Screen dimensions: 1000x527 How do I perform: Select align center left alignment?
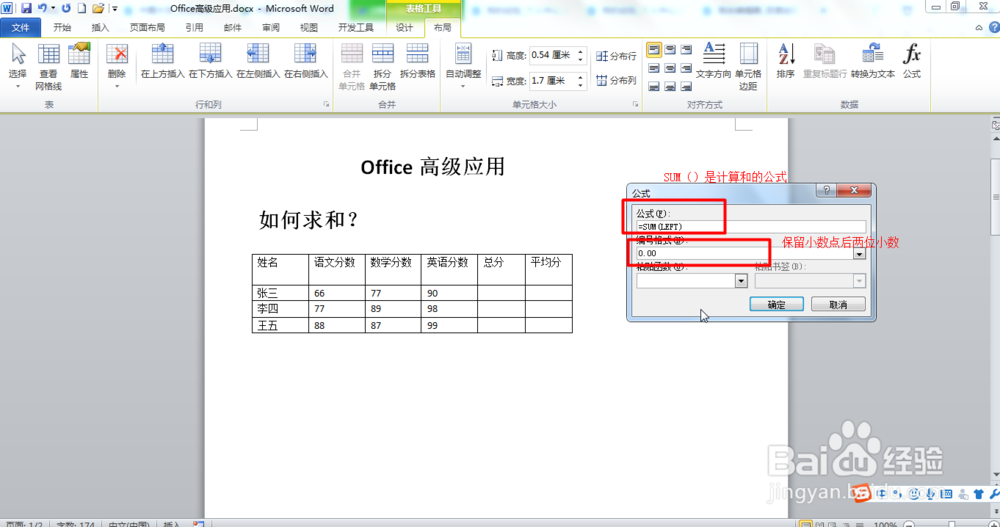click(654, 68)
